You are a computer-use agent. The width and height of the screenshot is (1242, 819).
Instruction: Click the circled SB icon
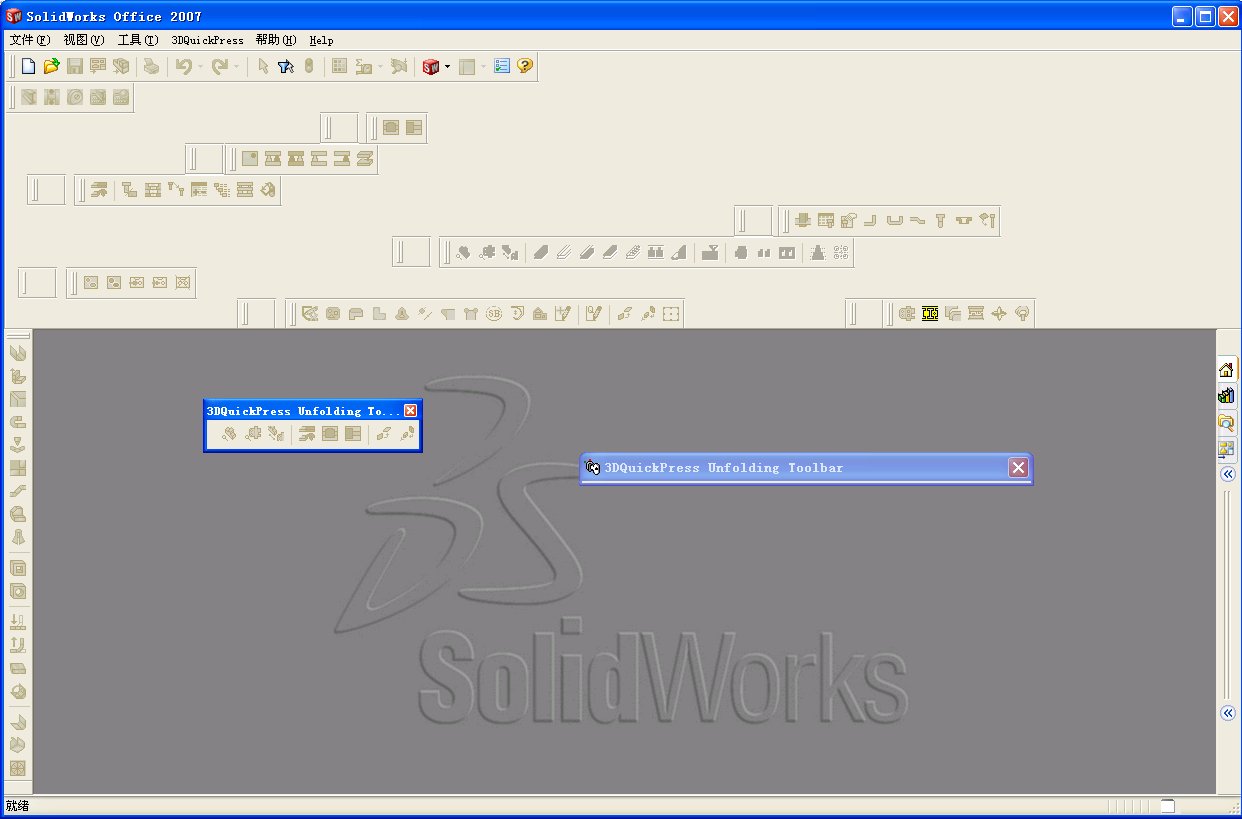(x=494, y=313)
